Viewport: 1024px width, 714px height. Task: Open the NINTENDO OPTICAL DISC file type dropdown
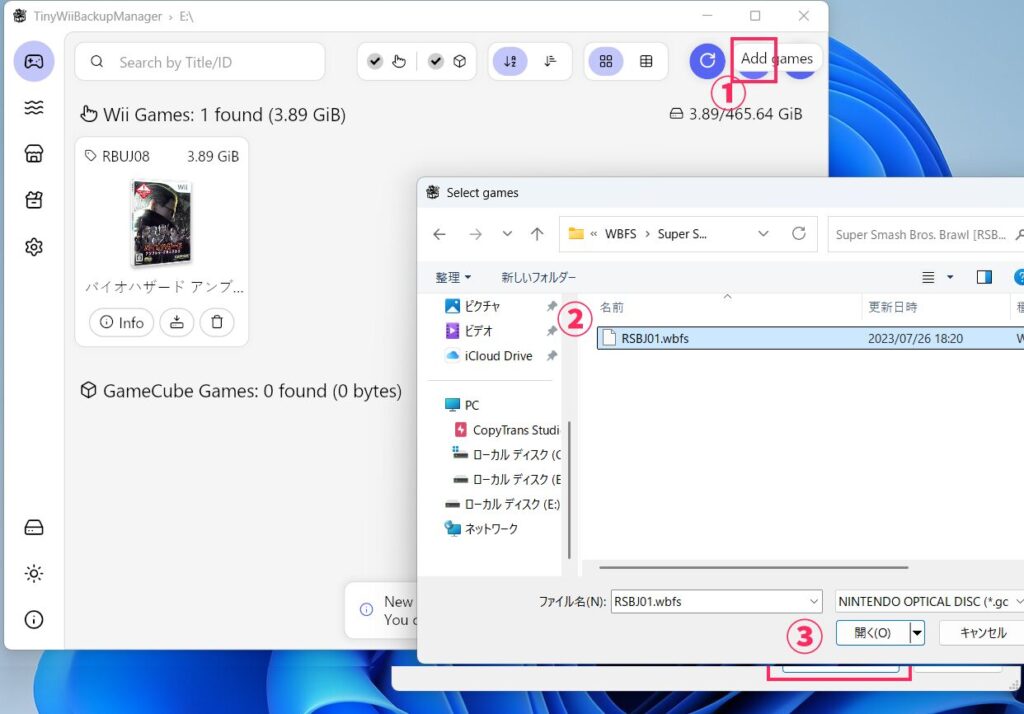(x=929, y=602)
